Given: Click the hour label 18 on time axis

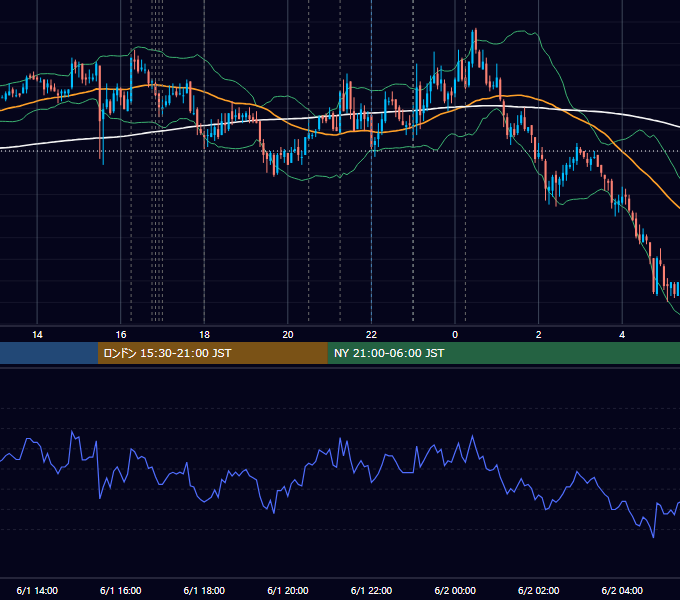Looking at the screenshot, I should coord(204,335).
